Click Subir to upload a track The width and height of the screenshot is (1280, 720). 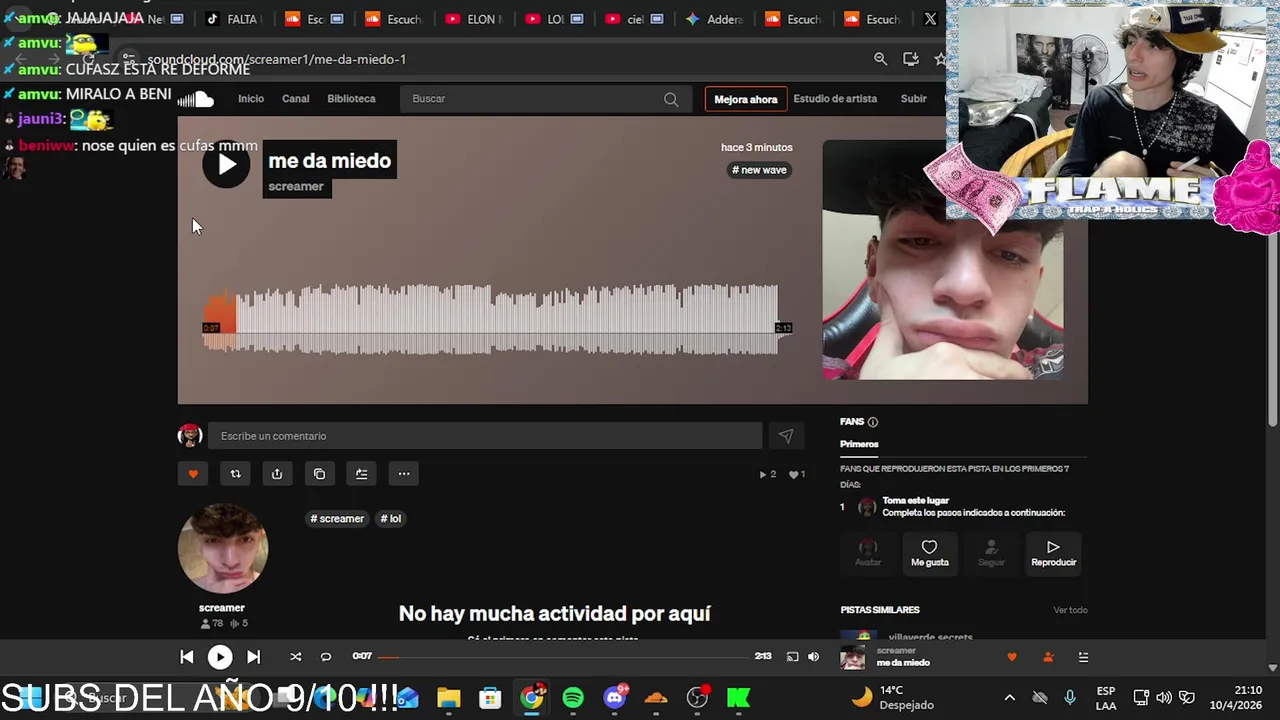click(x=913, y=99)
